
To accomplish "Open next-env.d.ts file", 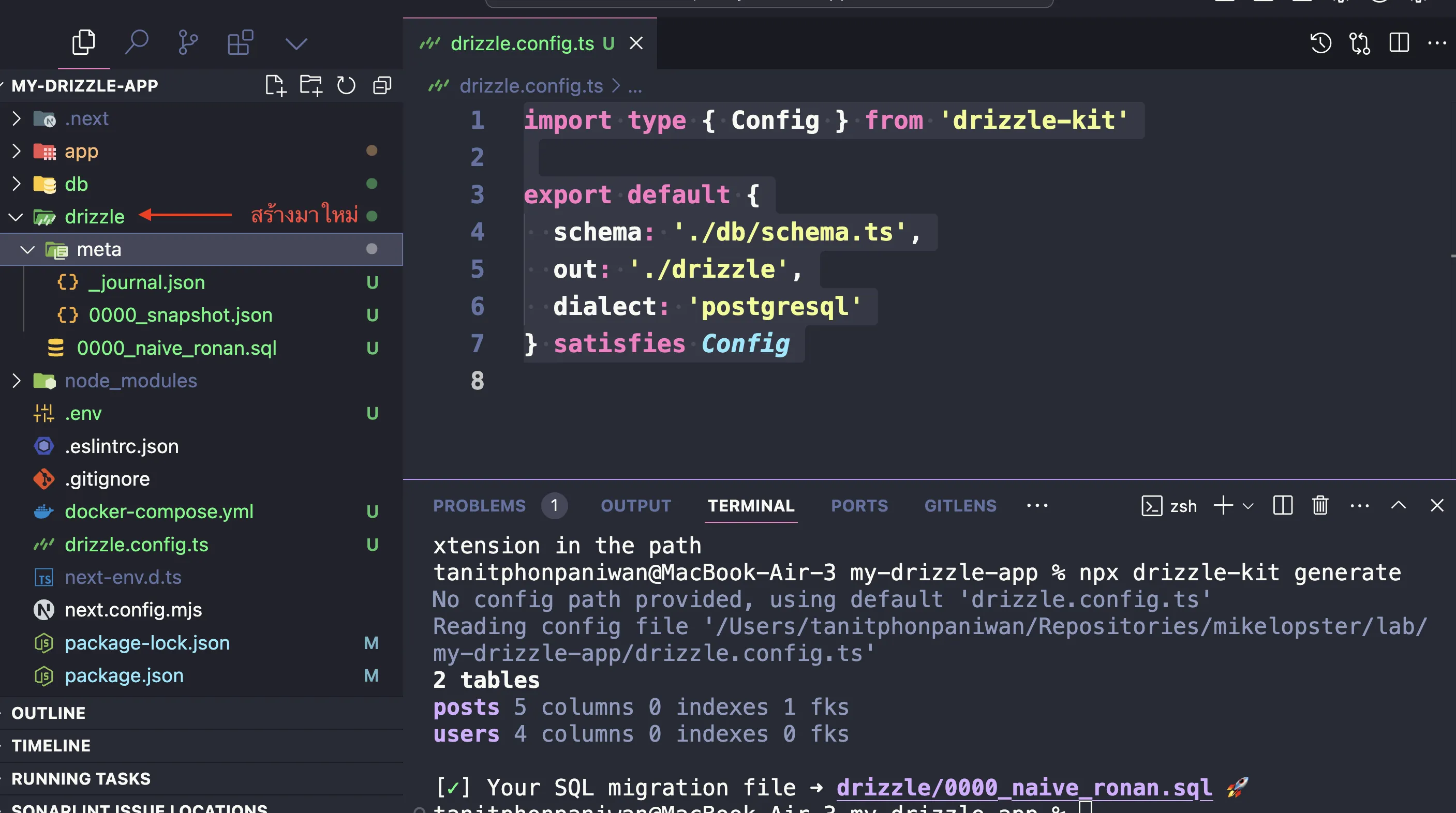I will [x=201, y=577].
